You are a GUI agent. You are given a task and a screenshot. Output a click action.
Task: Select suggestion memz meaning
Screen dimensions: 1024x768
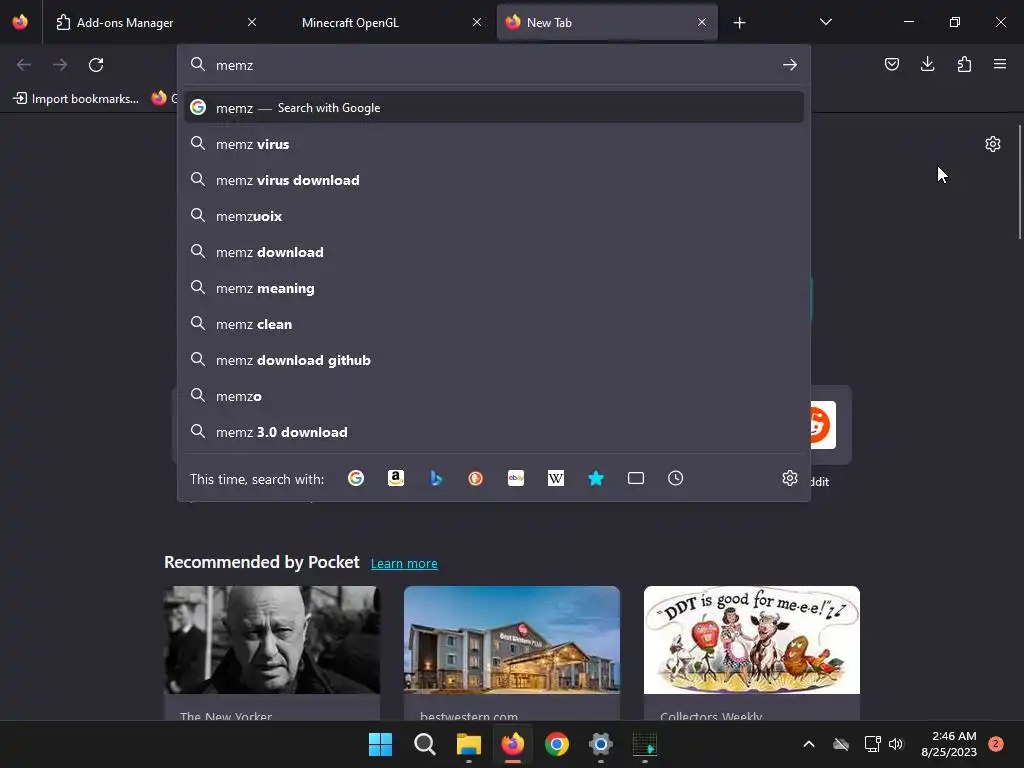point(494,288)
